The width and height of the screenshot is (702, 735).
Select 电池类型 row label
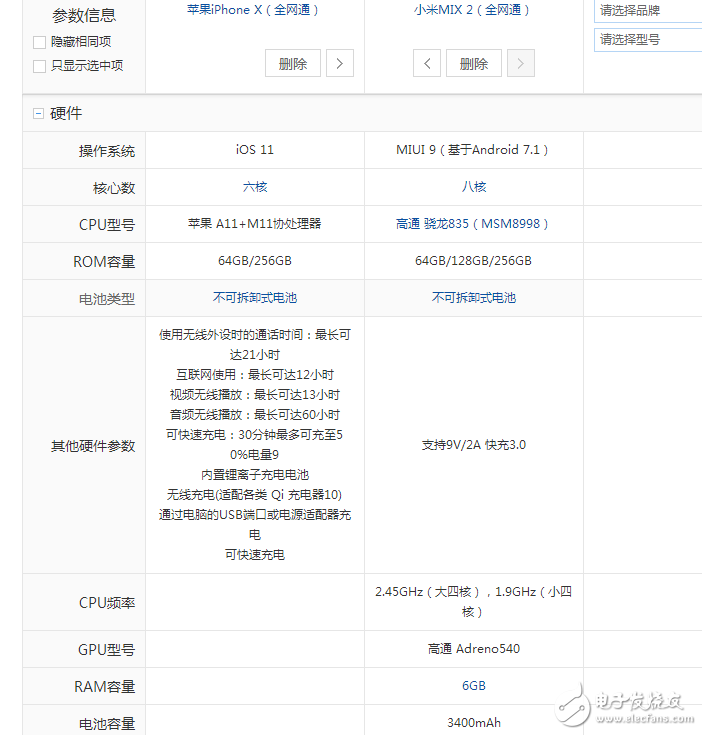(x=107, y=299)
